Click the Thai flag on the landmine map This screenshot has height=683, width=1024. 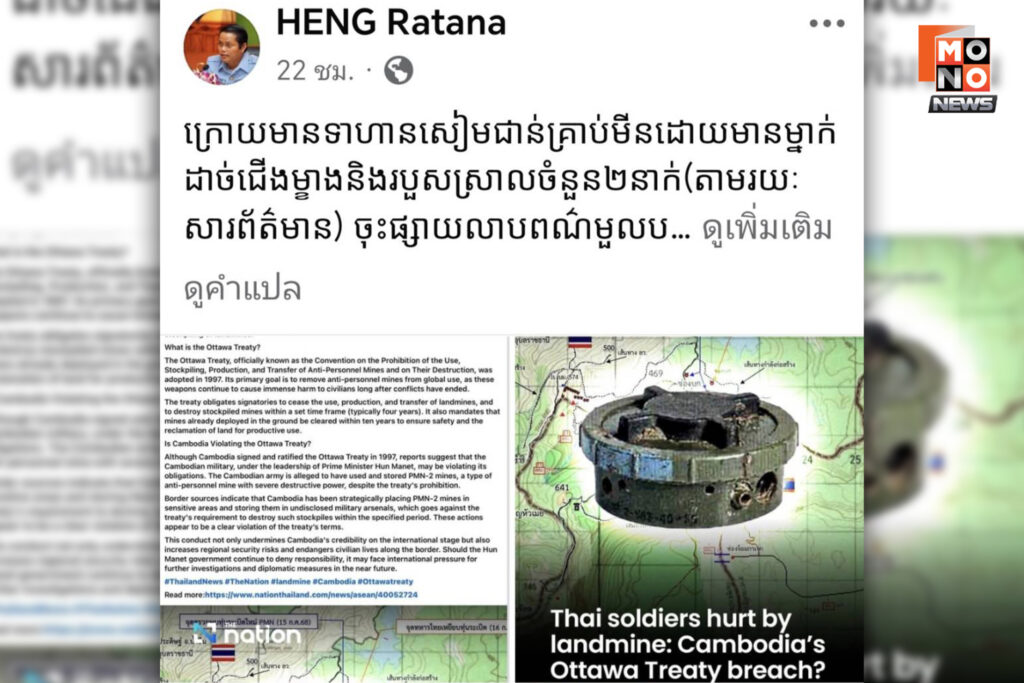579,342
